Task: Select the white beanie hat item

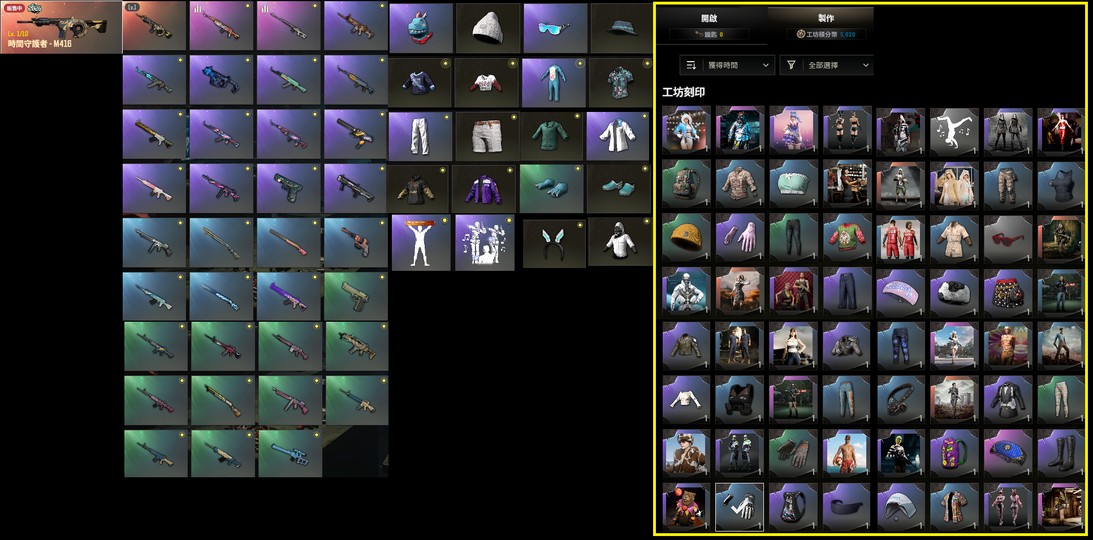Action: click(488, 28)
